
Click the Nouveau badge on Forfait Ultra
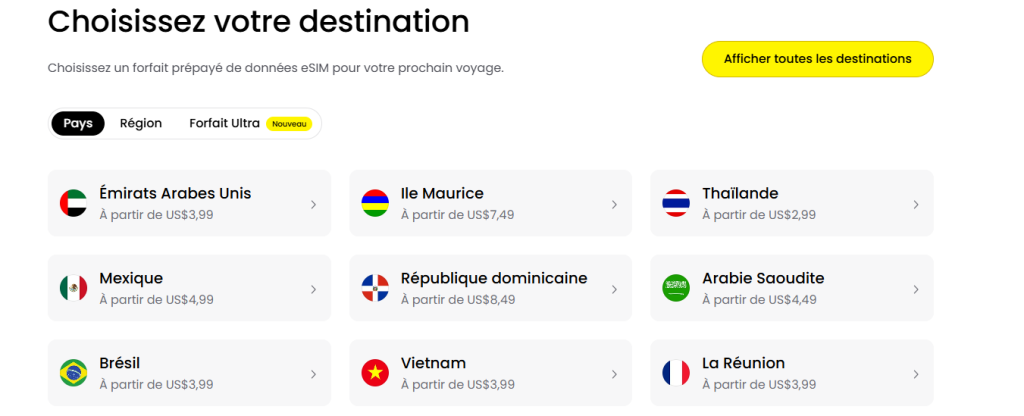(289, 124)
